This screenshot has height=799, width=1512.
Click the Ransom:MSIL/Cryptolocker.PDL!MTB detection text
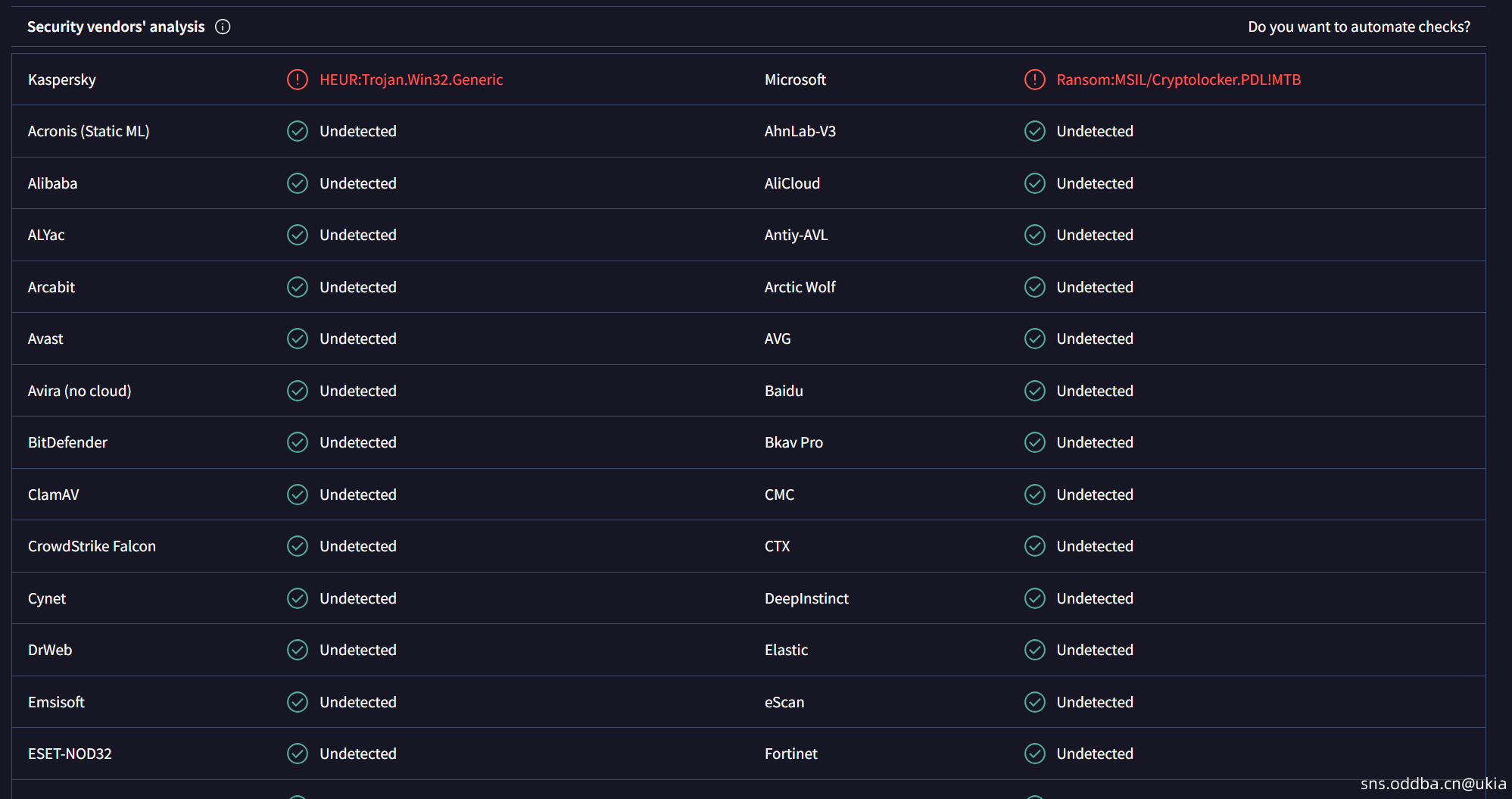point(1178,80)
